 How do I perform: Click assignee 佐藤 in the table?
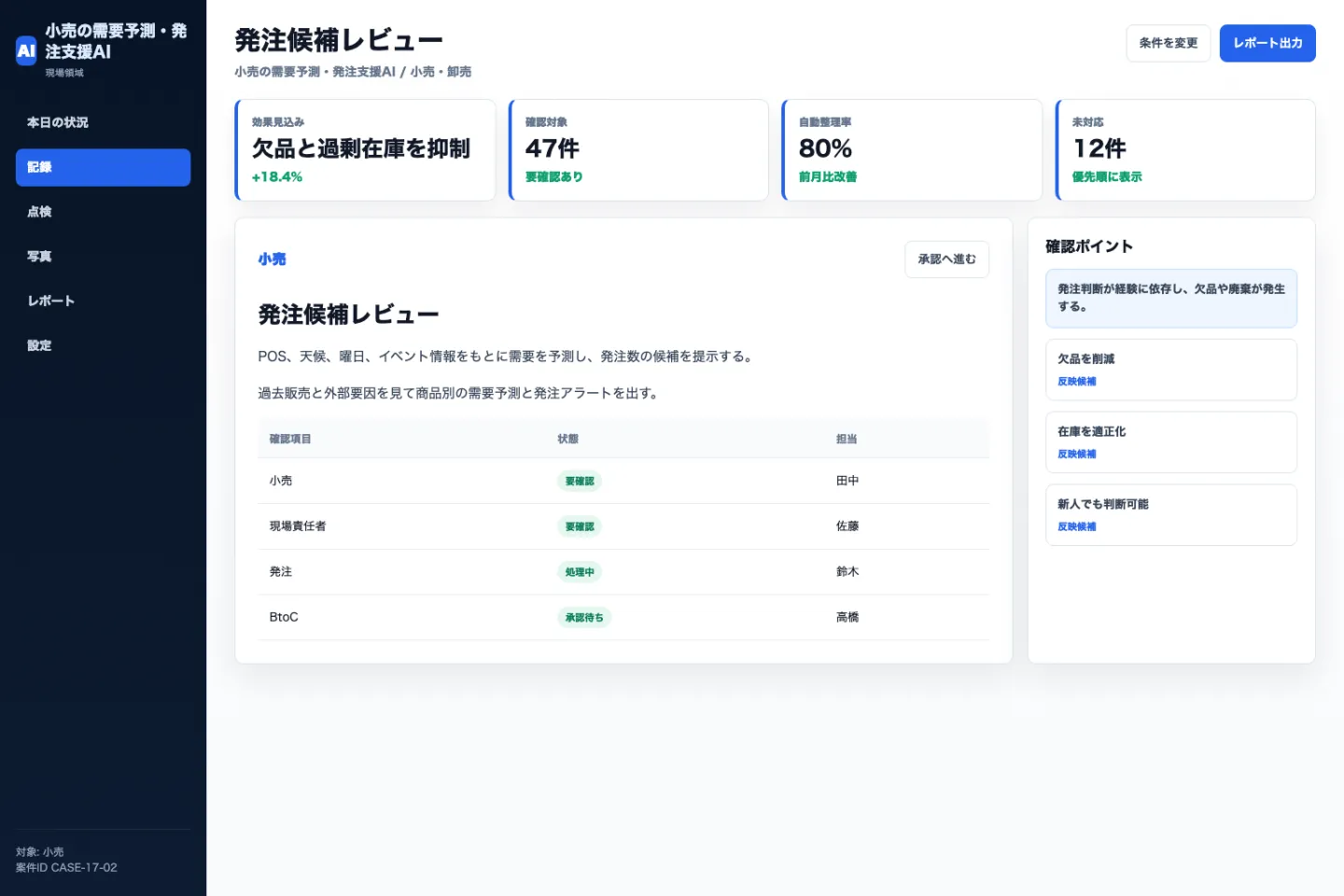tap(847, 526)
